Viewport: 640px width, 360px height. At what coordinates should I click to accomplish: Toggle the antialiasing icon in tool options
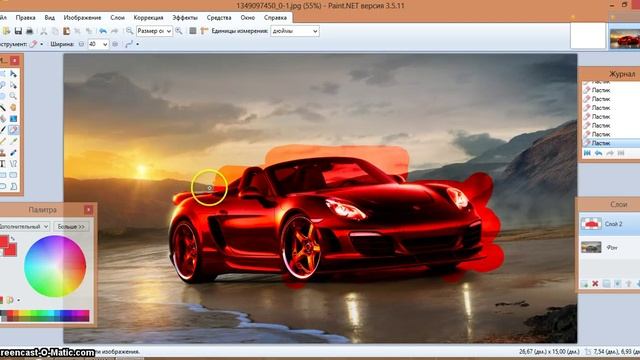pyautogui.click(x=129, y=44)
